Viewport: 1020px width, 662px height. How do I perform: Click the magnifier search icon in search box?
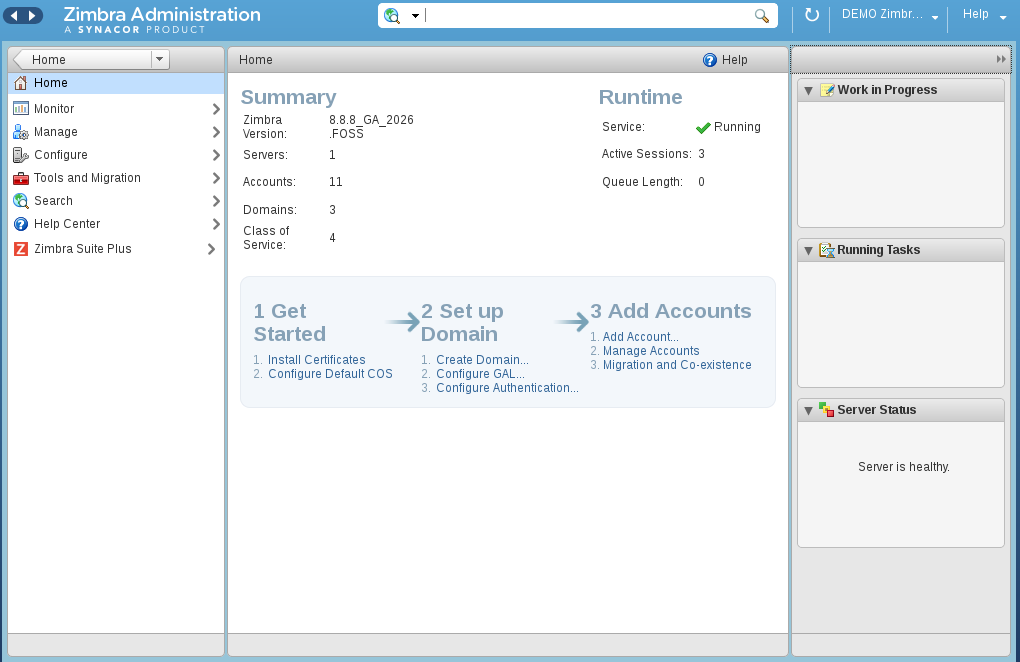[x=762, y=16]
